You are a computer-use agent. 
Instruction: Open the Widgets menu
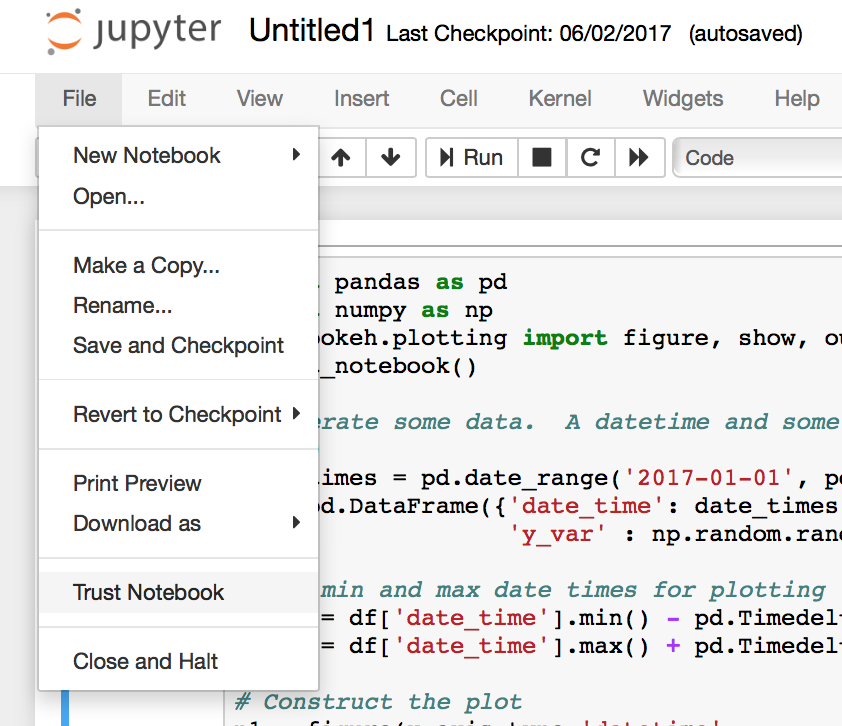click(x=682, y=98)
